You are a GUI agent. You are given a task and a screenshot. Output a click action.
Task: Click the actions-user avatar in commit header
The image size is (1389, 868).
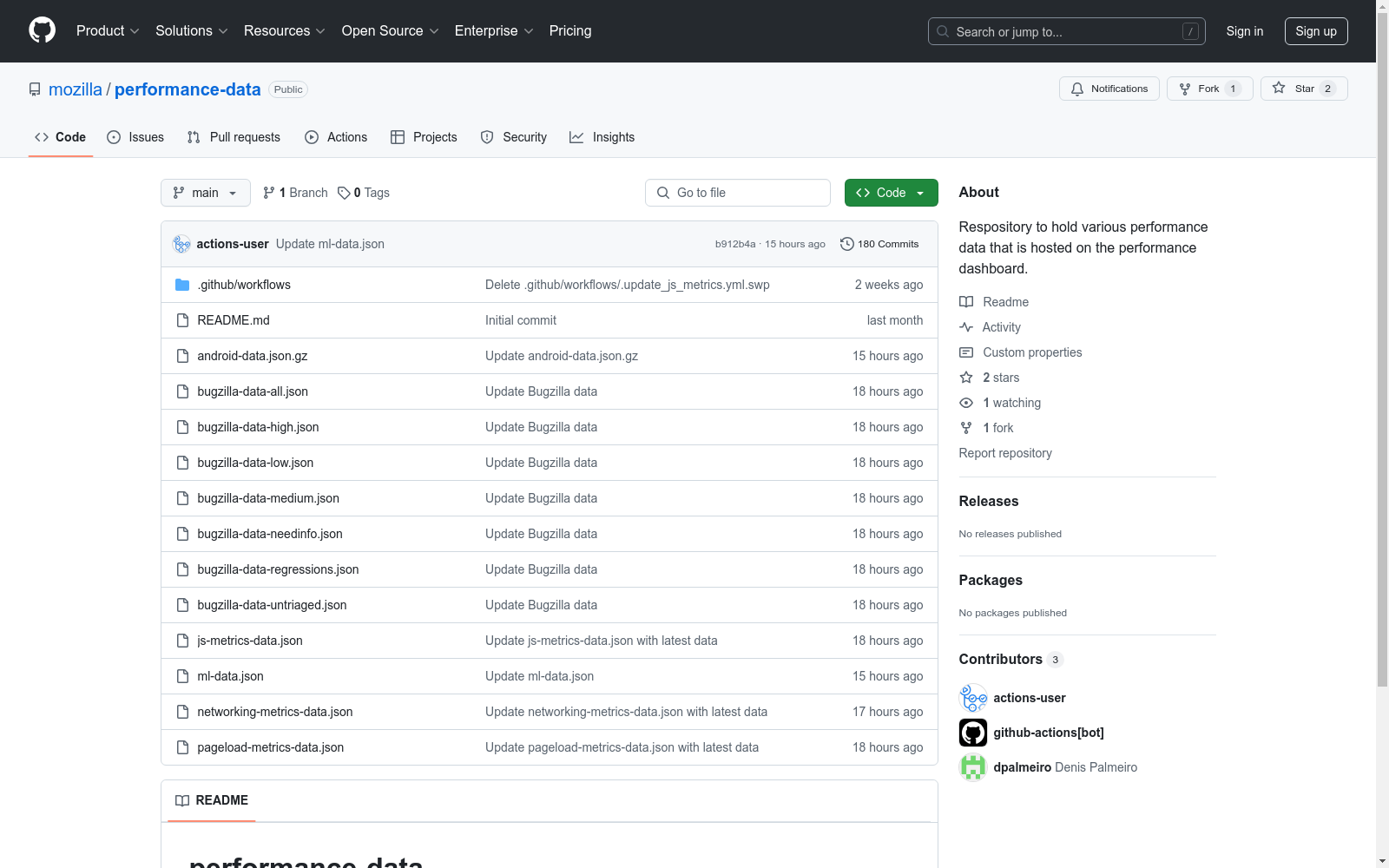point(181,244)
